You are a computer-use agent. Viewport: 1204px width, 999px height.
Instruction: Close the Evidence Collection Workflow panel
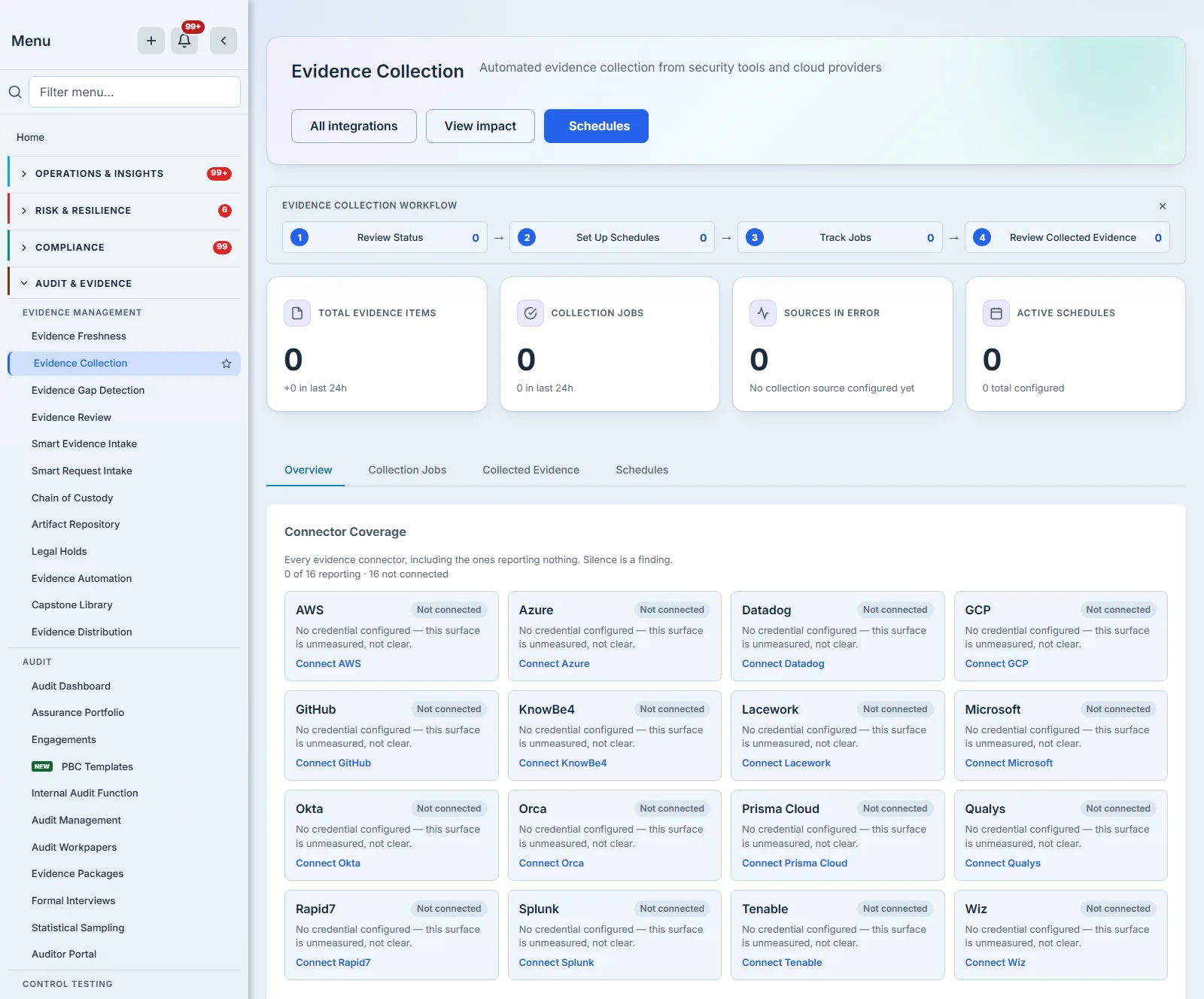[x=1163, y=206]
